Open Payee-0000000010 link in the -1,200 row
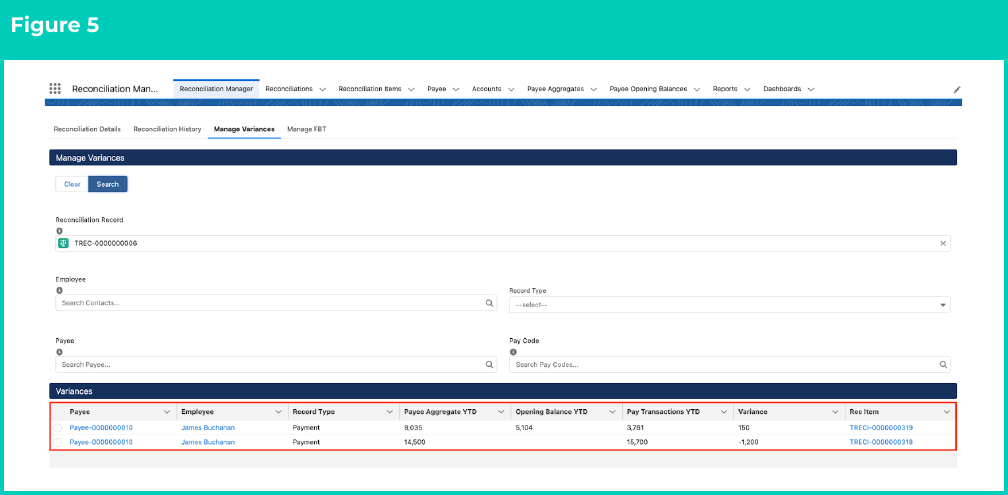Screen dimensions: 1008x495 tap(101, 442)
